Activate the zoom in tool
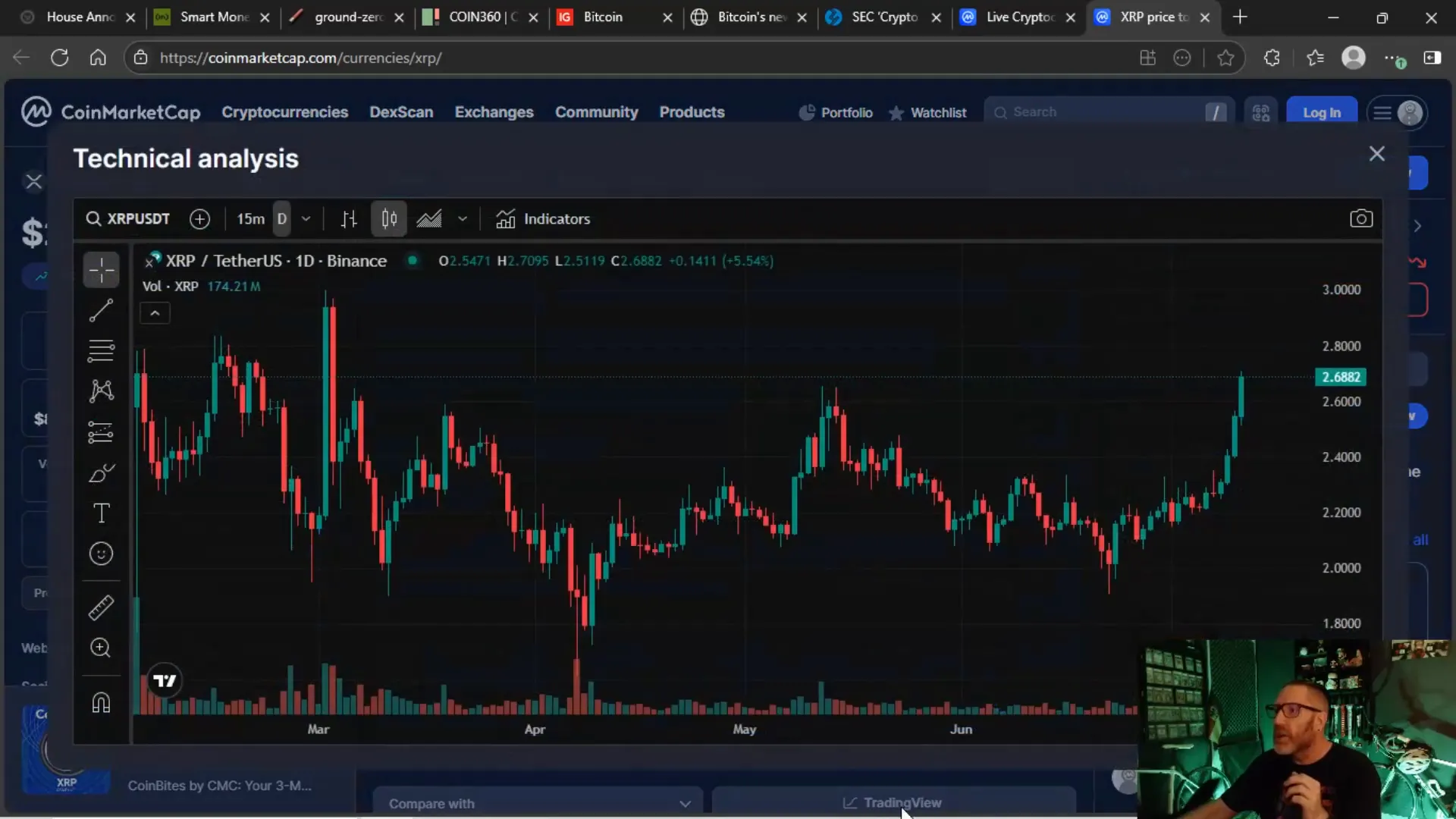Screen dimensions: 1456x819 pyautogui.click(x=101, y=648)
